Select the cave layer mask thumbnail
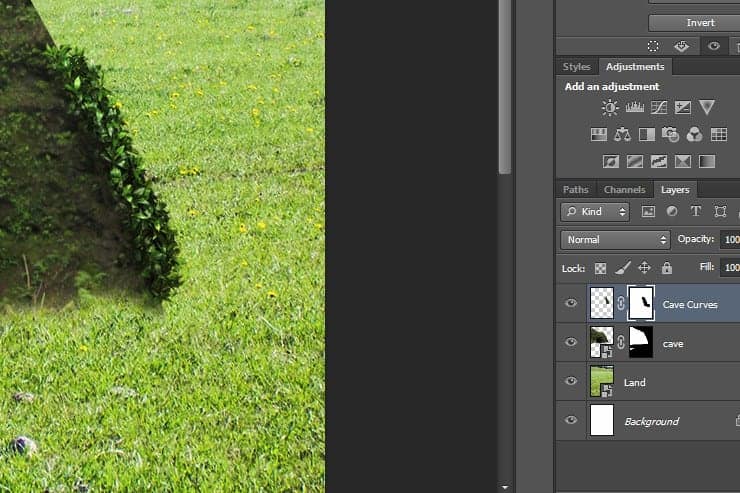This screenshot has width=740, height=493. click(641, 342)
